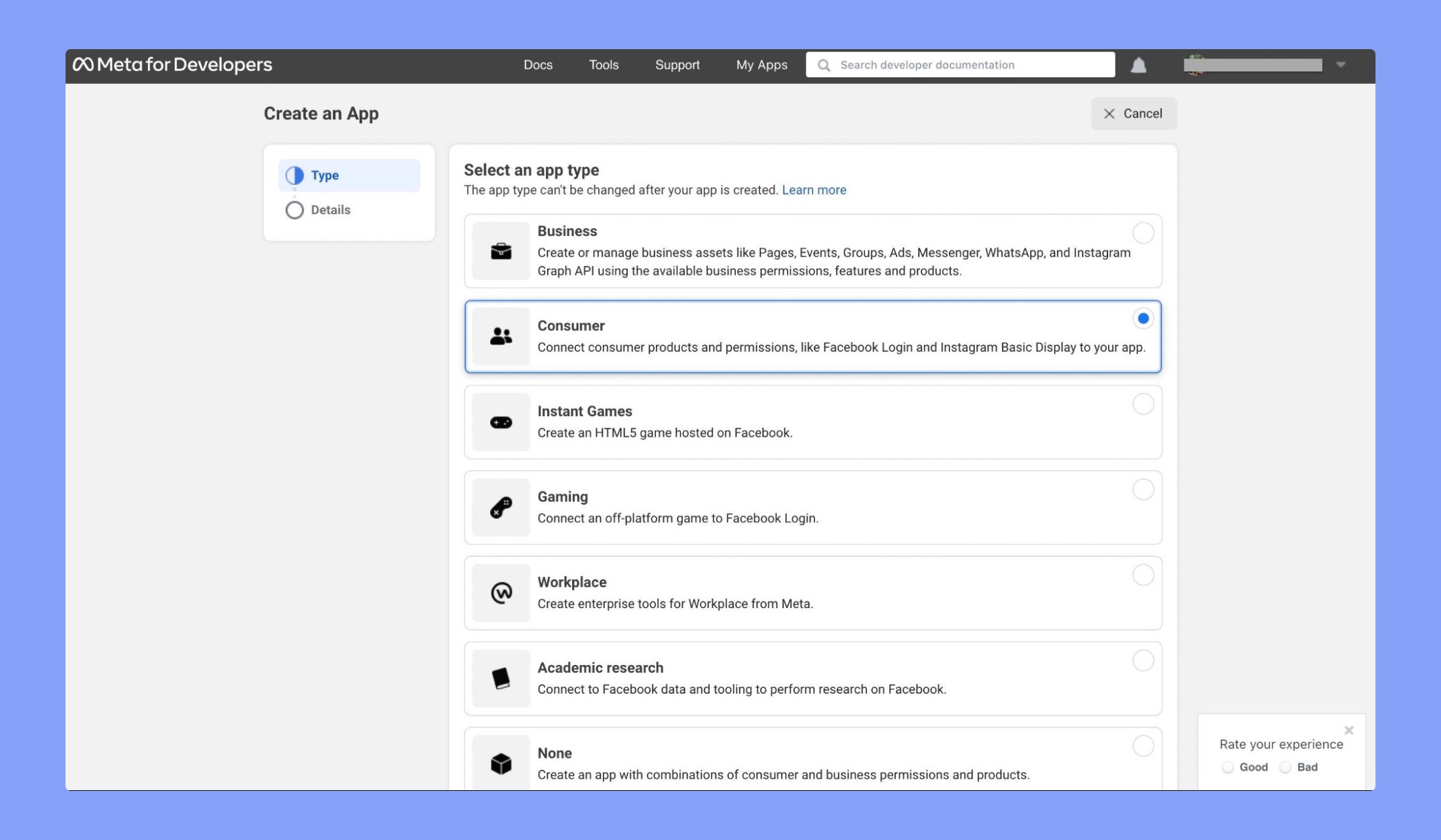Viewport: 1441px width, 840px height.
Task: Click the Docs menu item
Action: click(538, 65)
